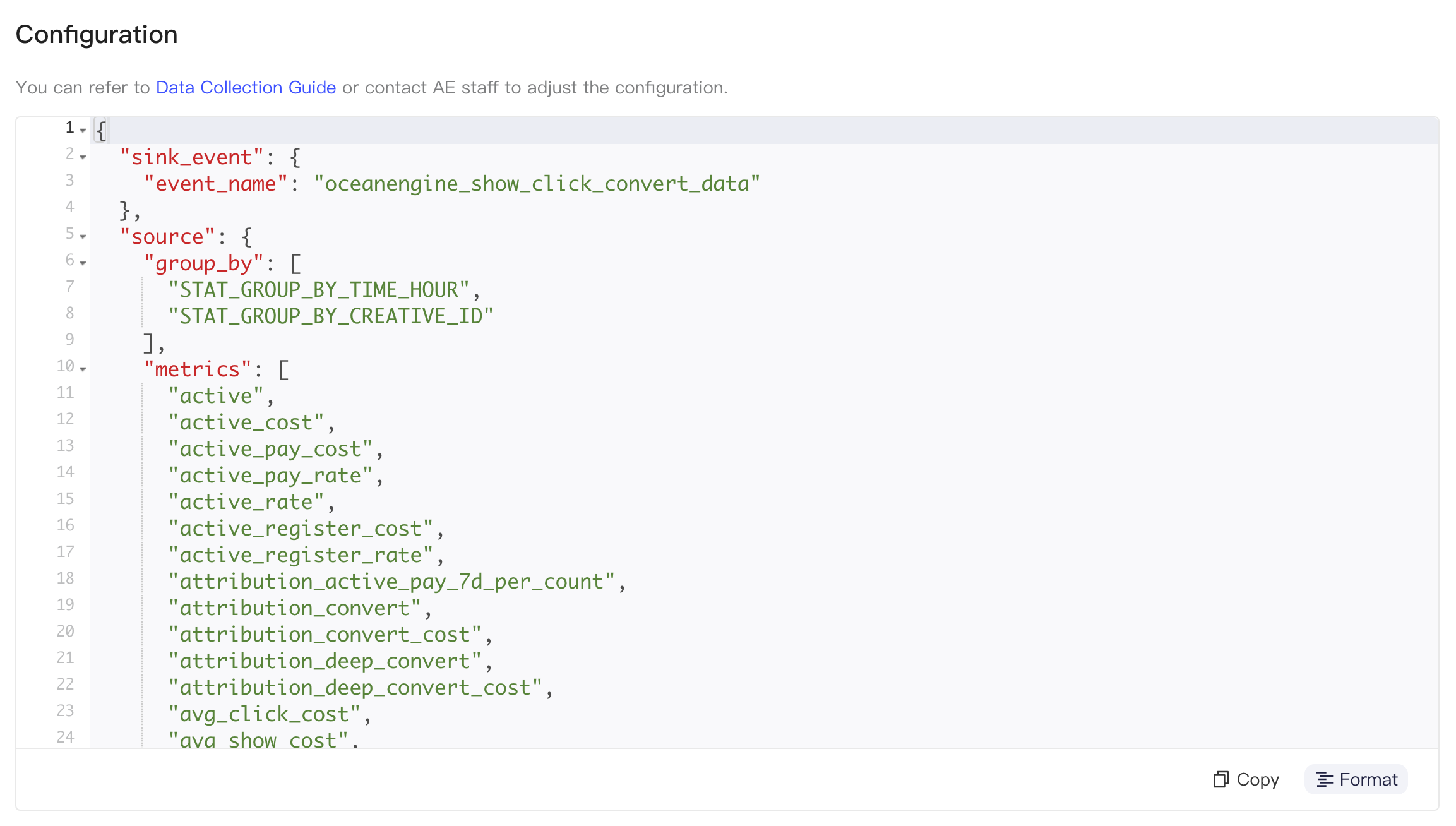1456x826 pixels.
Task: Click the "event_name" key text
Action: (x=216, y=184)
